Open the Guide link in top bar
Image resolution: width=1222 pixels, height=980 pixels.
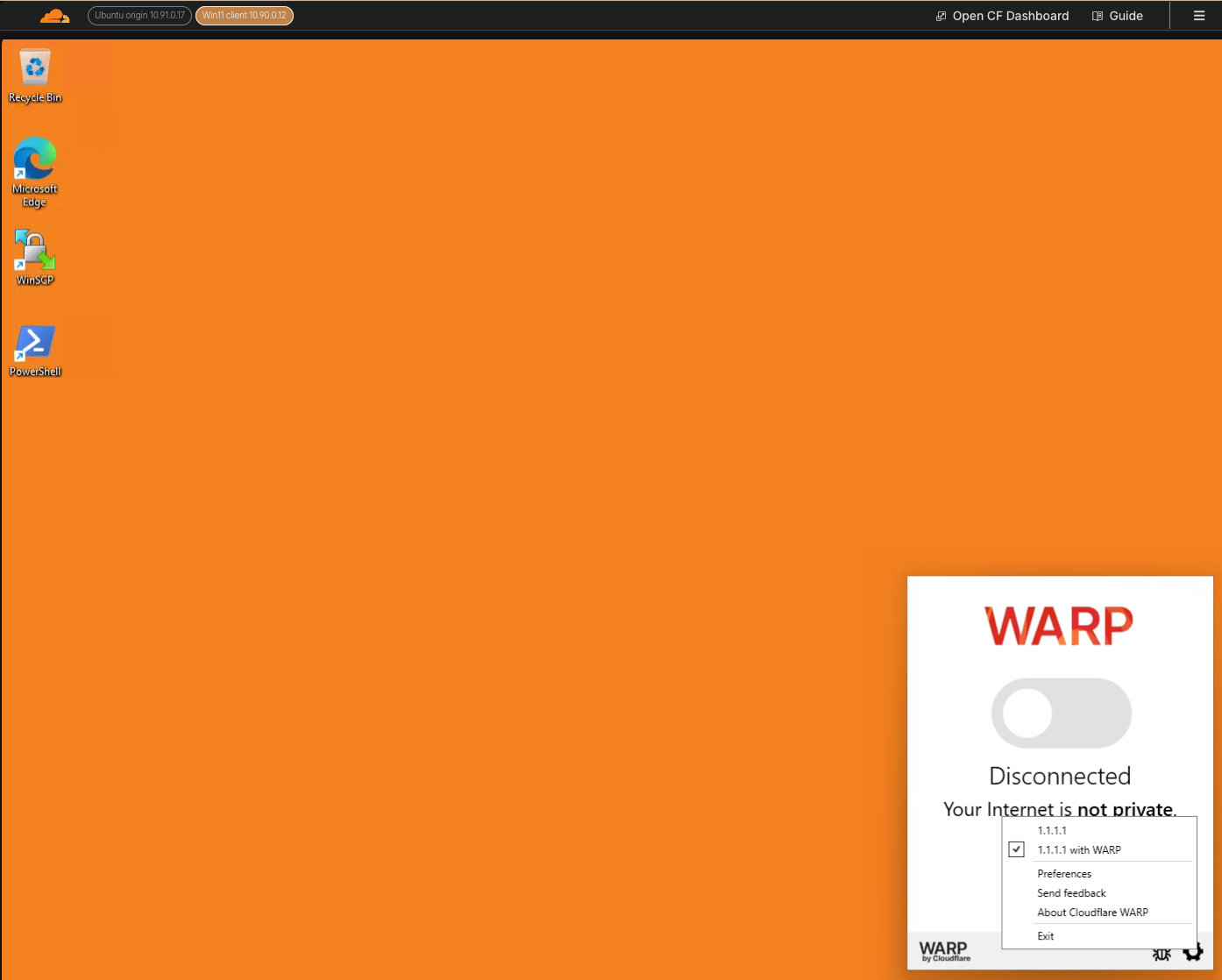pyautogui.click(x=1118, y=16)
